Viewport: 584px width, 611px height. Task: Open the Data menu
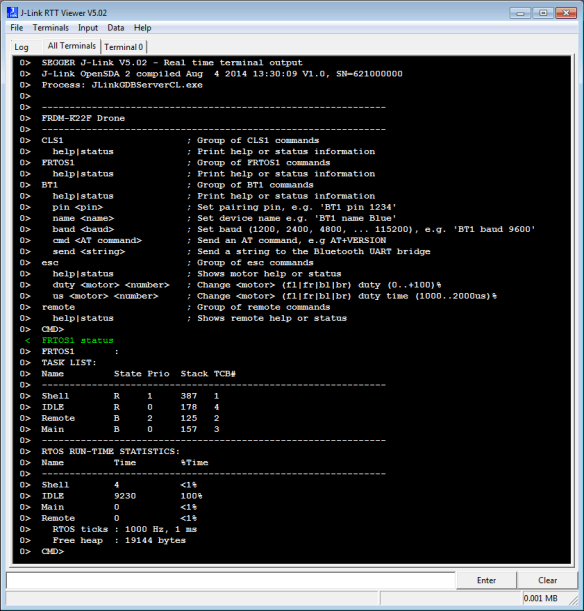[116, 28]
